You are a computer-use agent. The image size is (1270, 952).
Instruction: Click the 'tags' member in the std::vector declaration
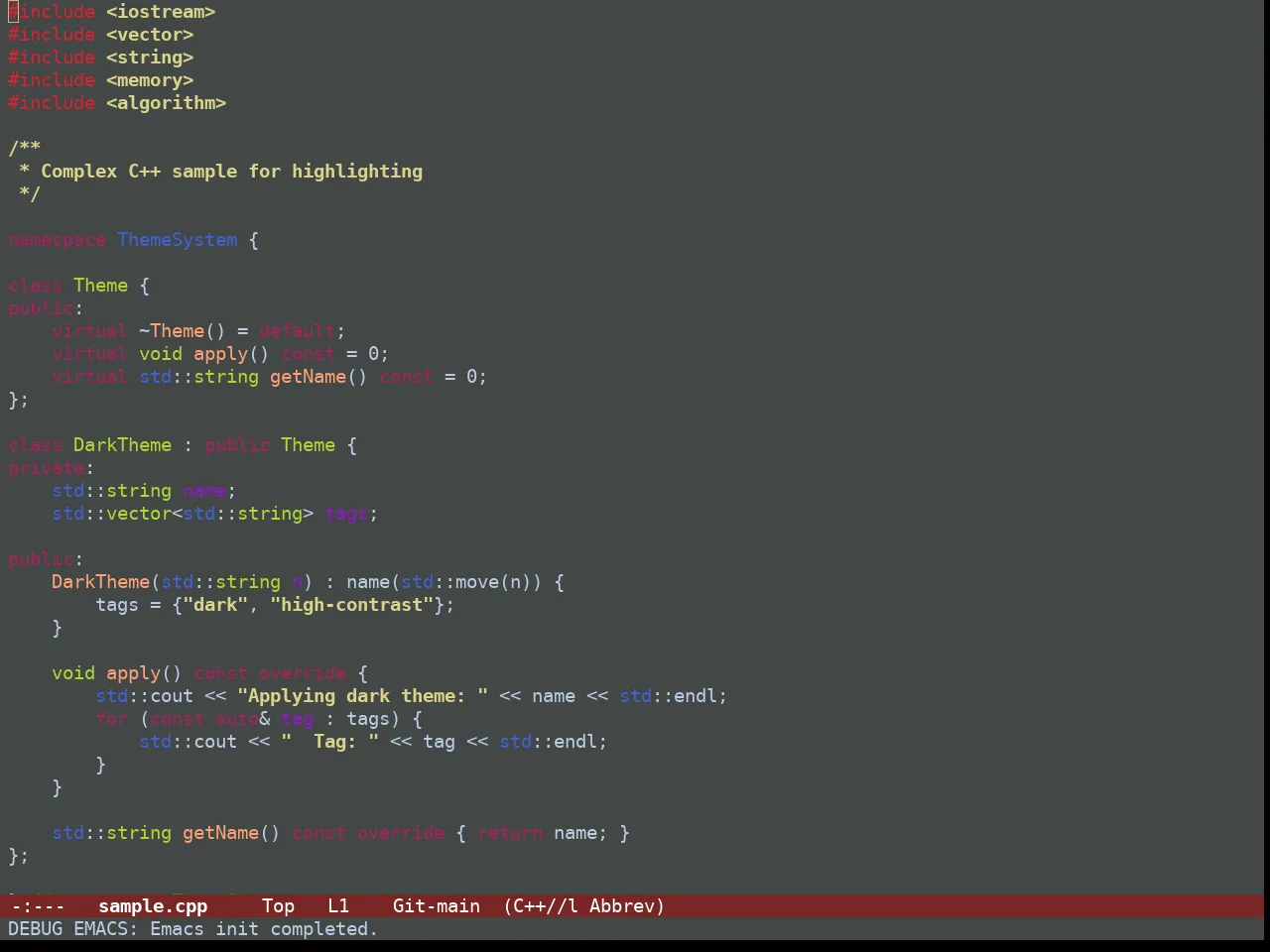[346, 514]
